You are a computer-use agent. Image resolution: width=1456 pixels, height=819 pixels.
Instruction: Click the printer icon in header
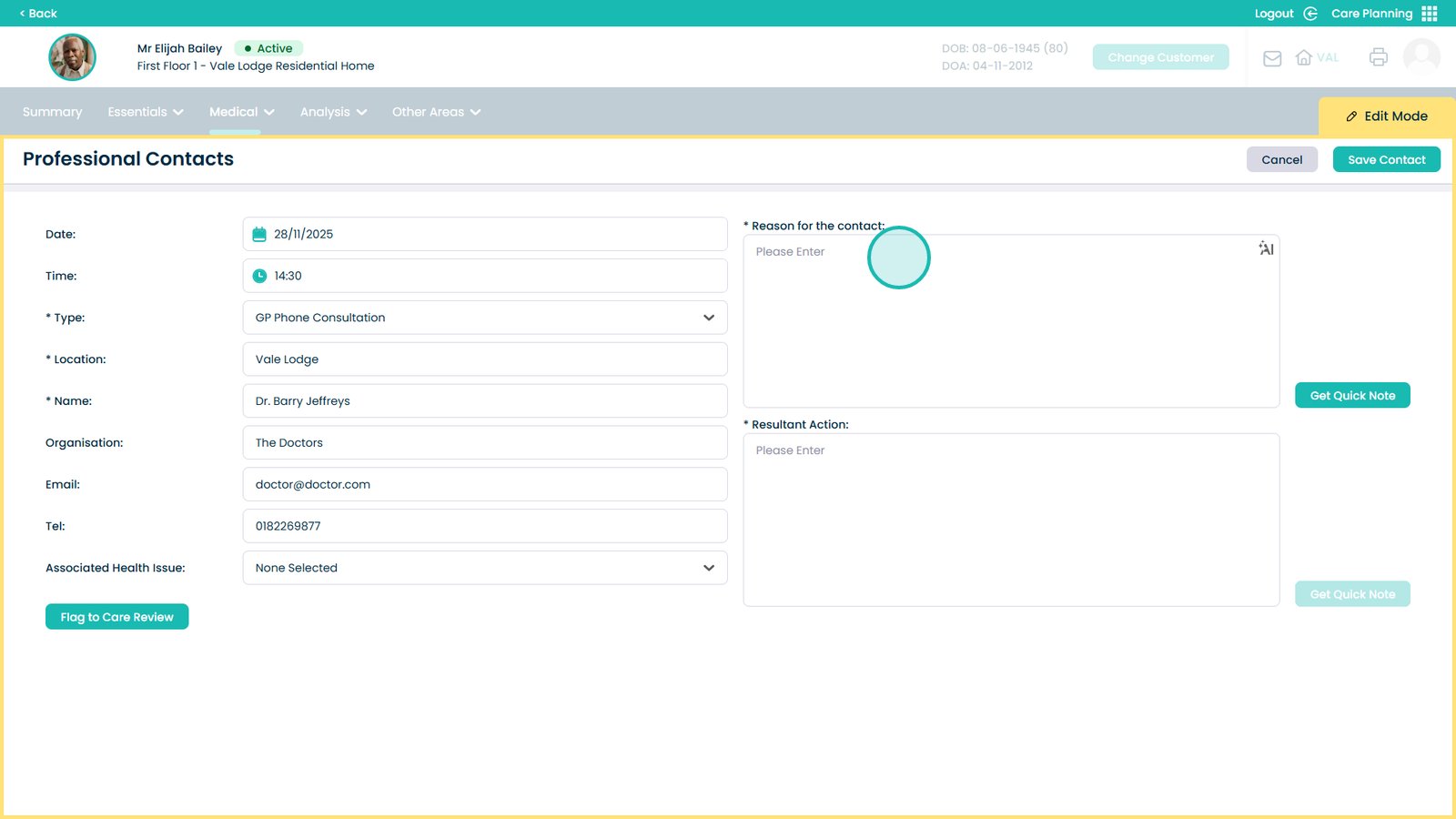(1378, 57)
